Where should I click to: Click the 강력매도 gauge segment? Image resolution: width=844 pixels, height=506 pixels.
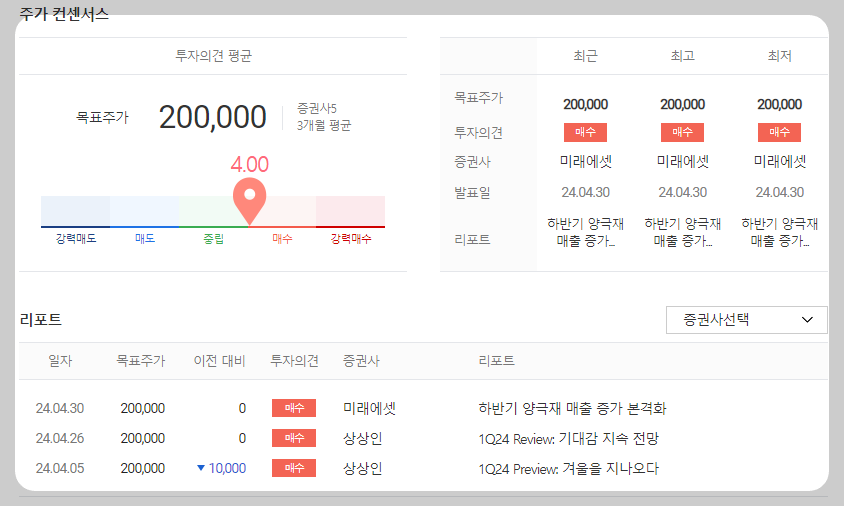tap(75, 212)
